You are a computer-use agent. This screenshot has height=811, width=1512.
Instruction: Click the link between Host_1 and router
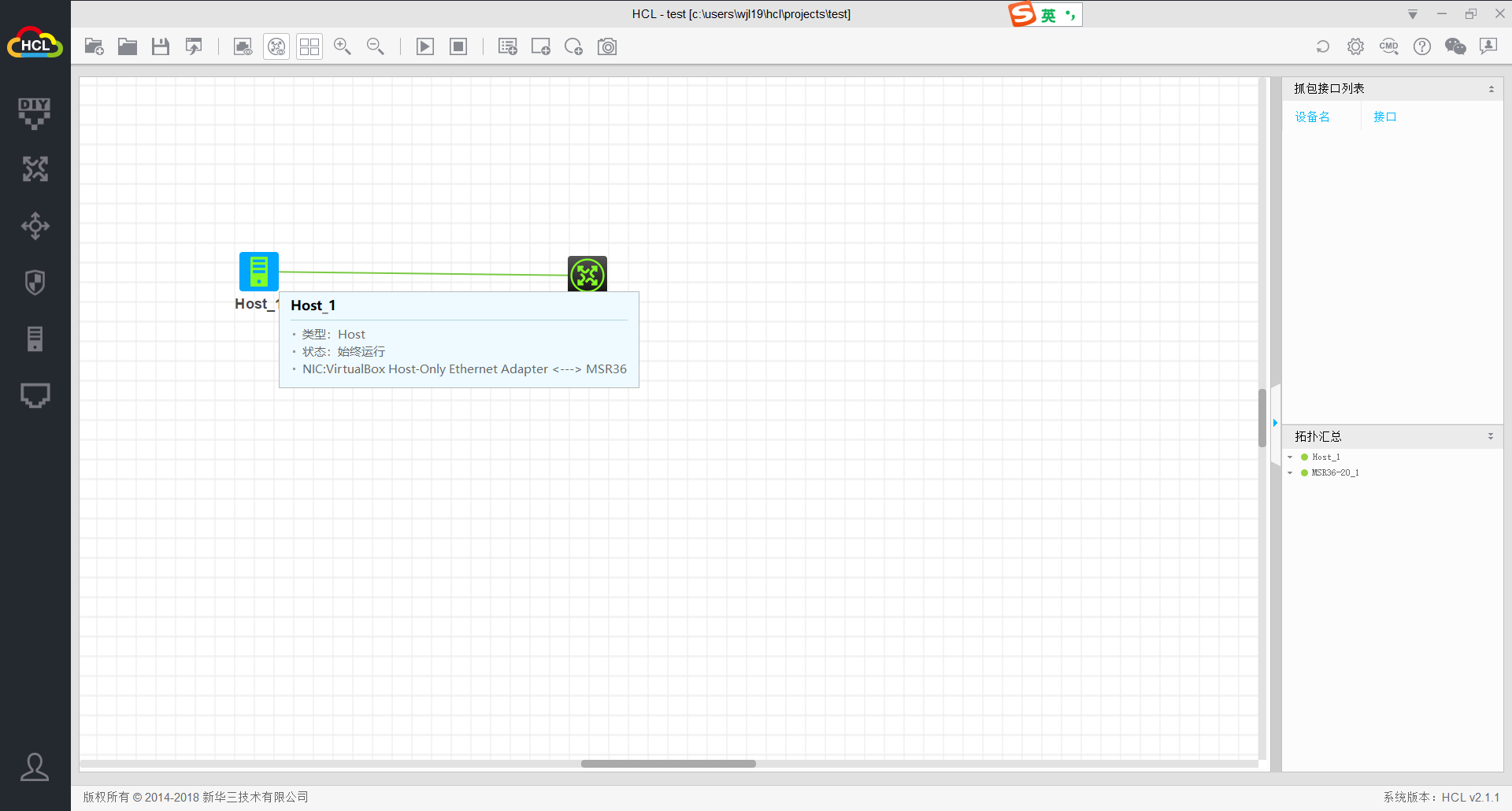(423, 273)
